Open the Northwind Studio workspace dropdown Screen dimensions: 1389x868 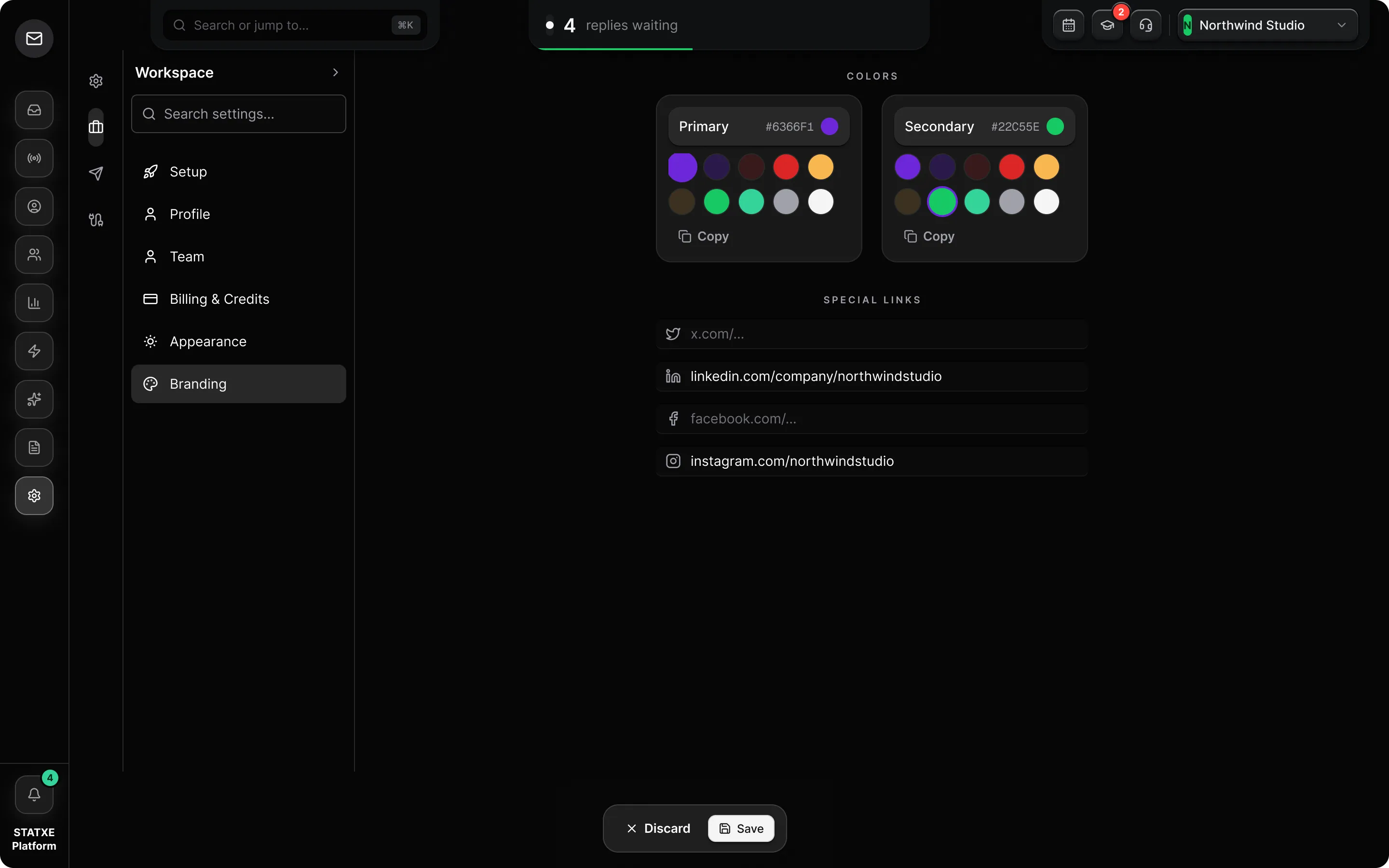point(1267,25)
